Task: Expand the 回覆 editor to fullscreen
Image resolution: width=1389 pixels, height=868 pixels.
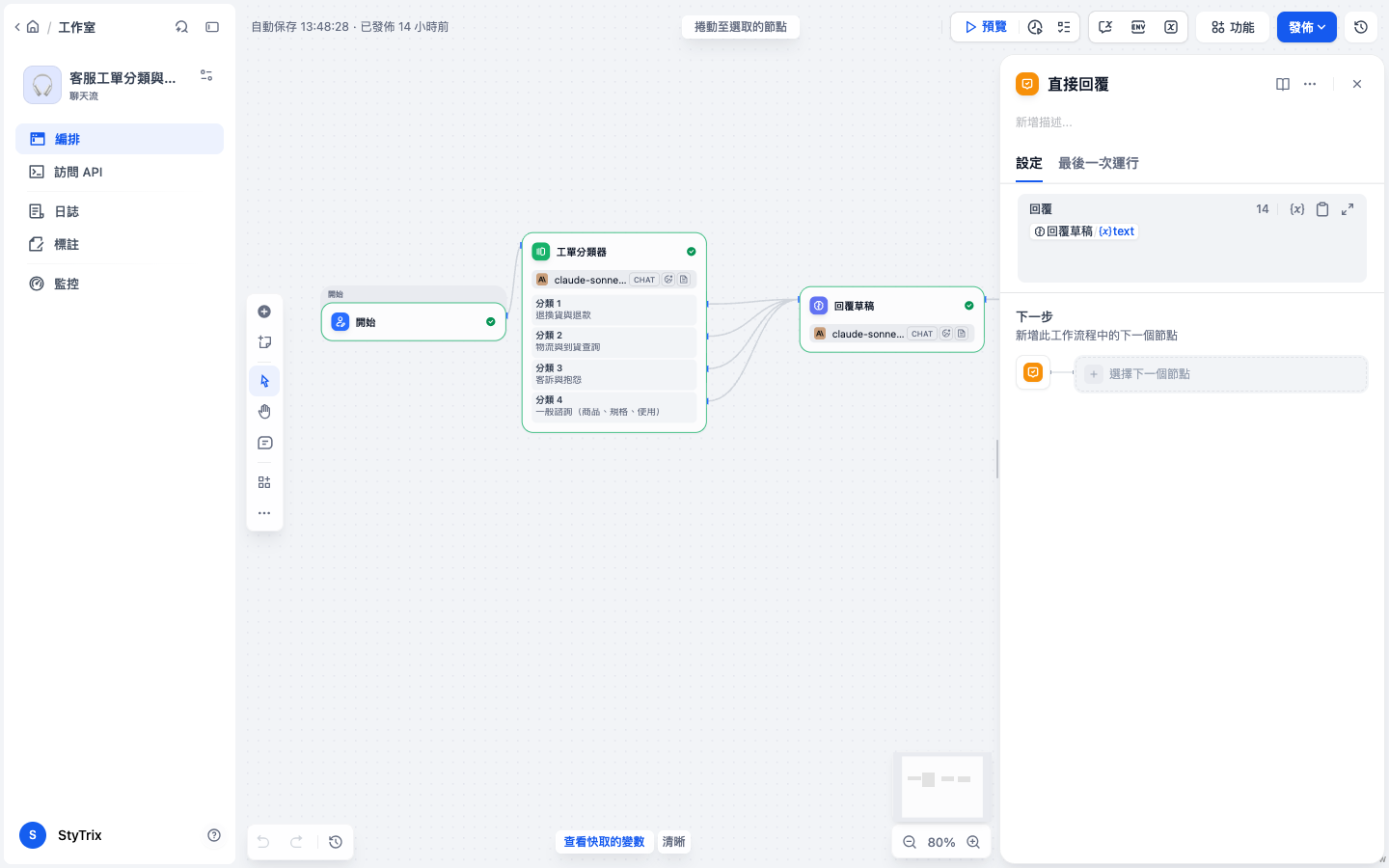Action: 1348,209
